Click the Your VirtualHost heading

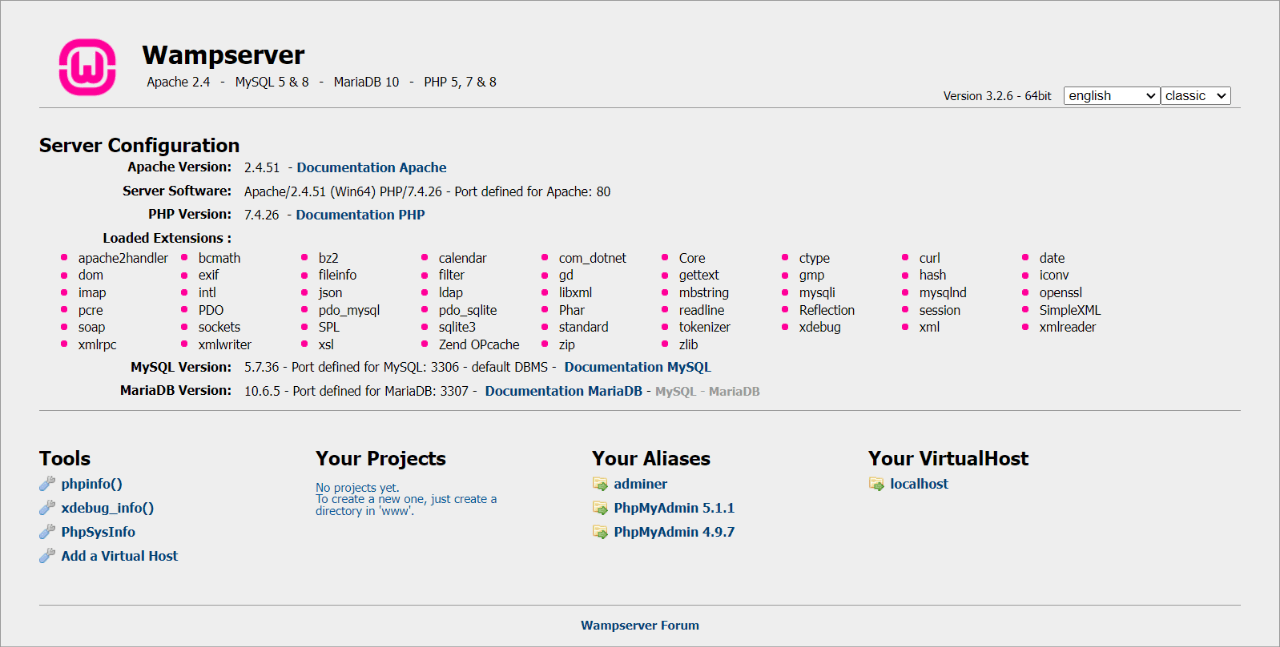pos(948,459)
